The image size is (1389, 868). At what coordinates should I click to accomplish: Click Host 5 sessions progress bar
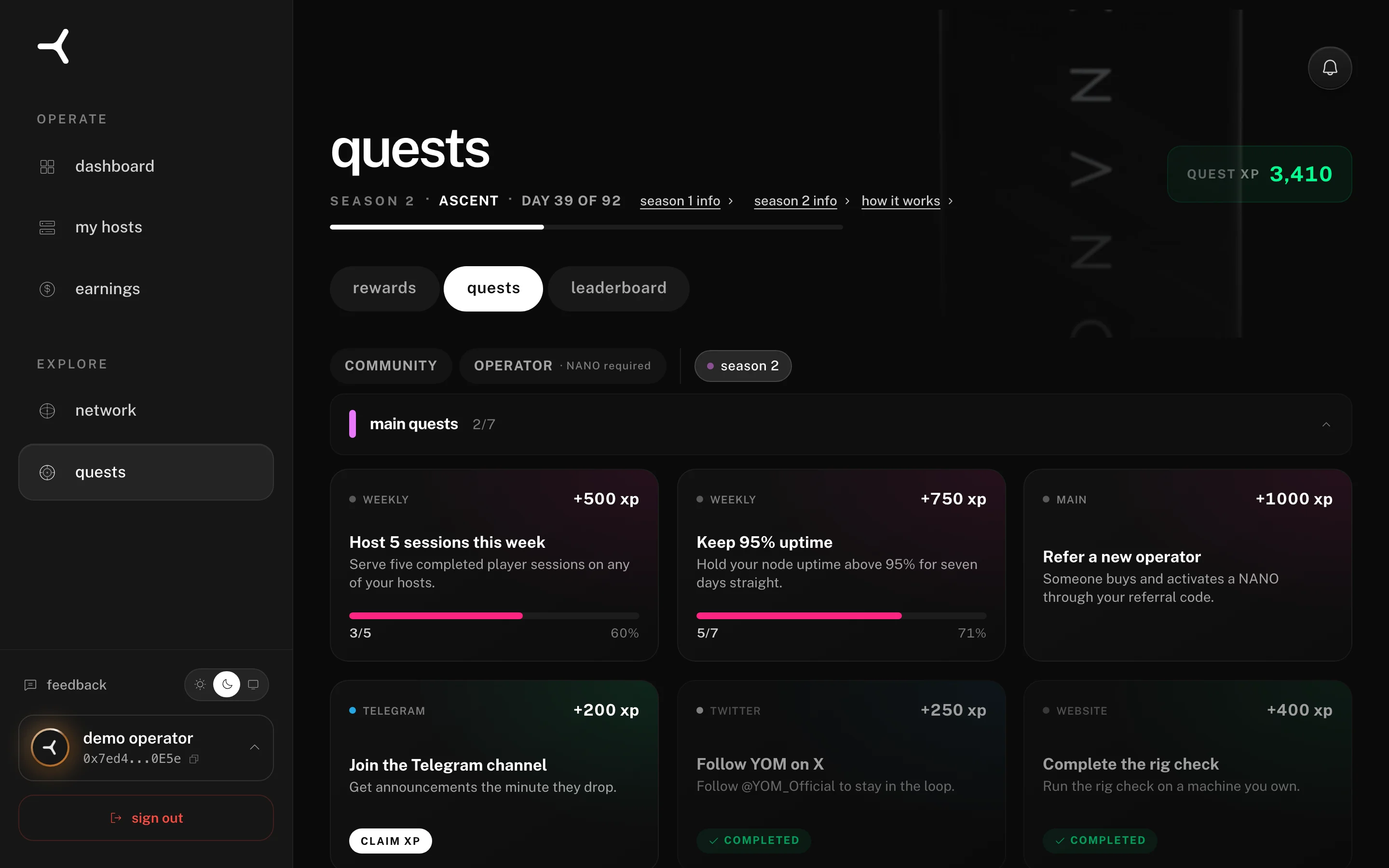tap(493, 615)
